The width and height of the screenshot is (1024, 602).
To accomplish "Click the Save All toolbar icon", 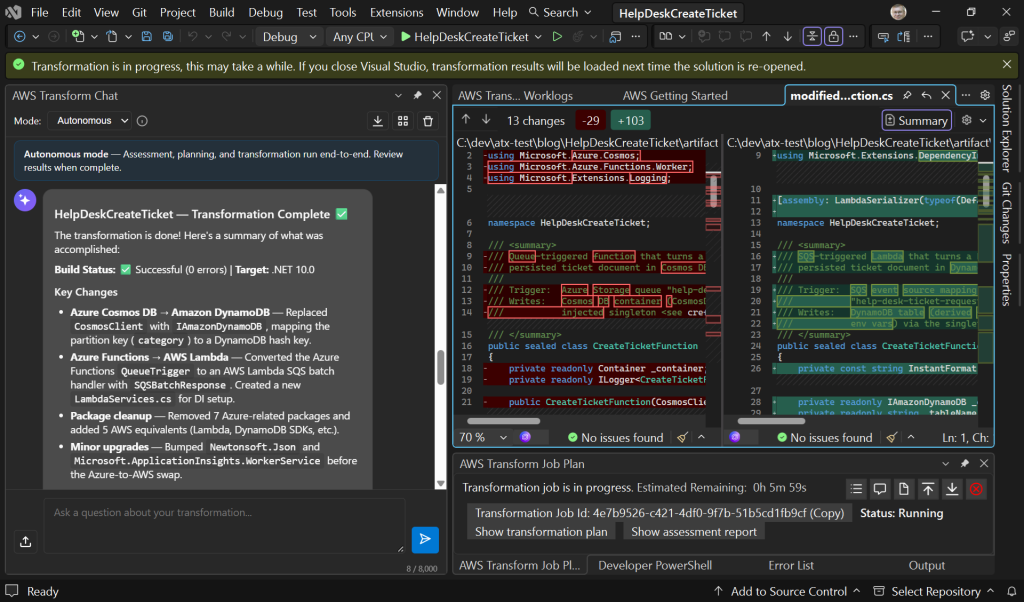I will pyautogui.click(x=168, y=37).
